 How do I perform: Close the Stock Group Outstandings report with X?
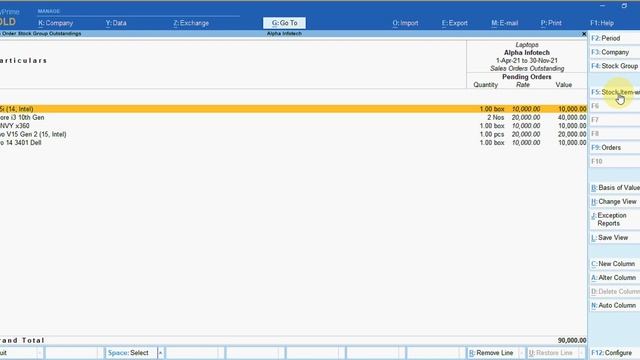click(x=584, y=34)
